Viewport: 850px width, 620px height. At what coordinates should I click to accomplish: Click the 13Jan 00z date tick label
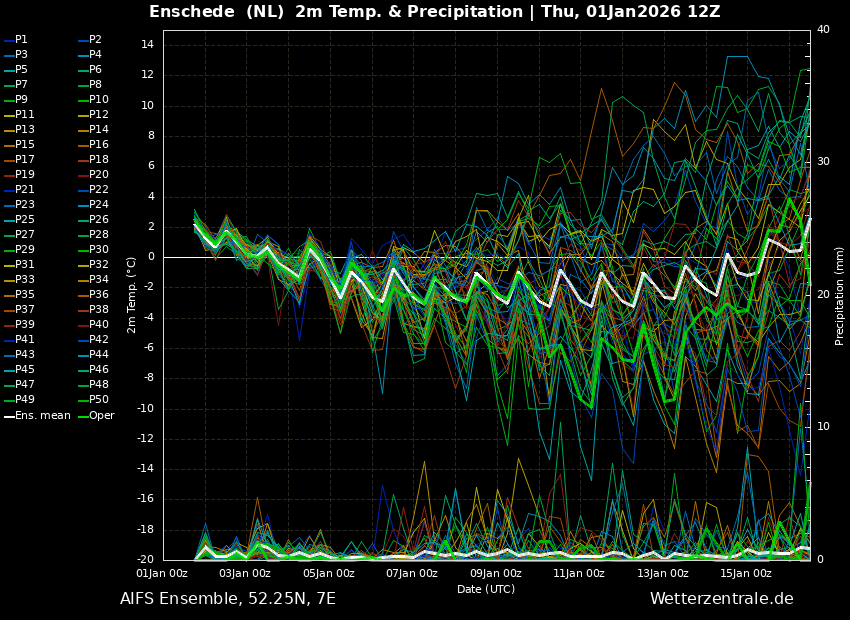[662, 573]
